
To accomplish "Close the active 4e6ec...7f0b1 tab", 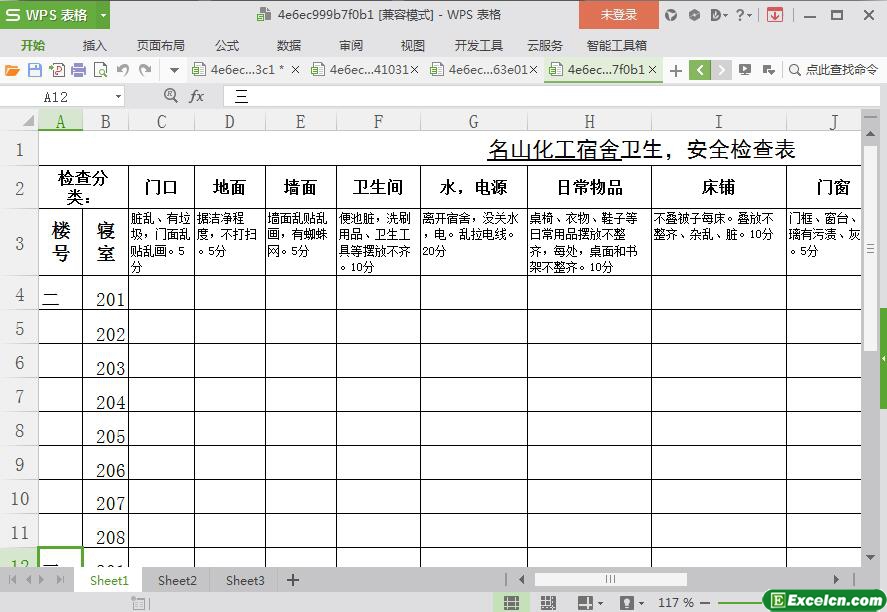I will coord(652,70).
